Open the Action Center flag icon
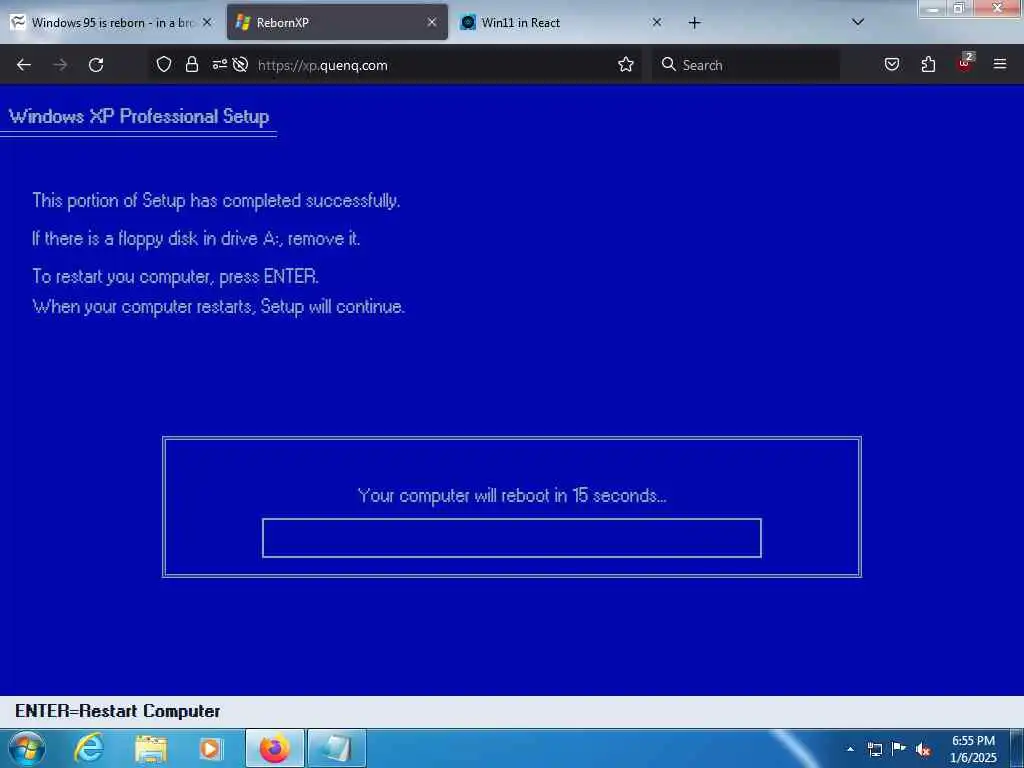Viewport: 1024px width, 768px height. tap(899, 749)
